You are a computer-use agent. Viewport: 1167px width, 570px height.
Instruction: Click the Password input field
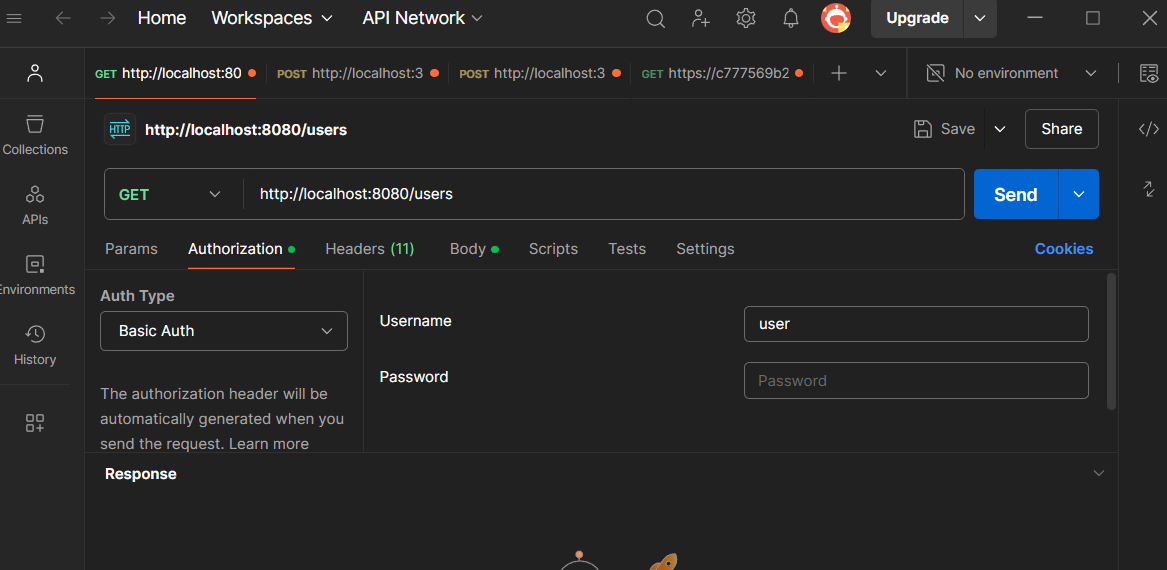916,380
